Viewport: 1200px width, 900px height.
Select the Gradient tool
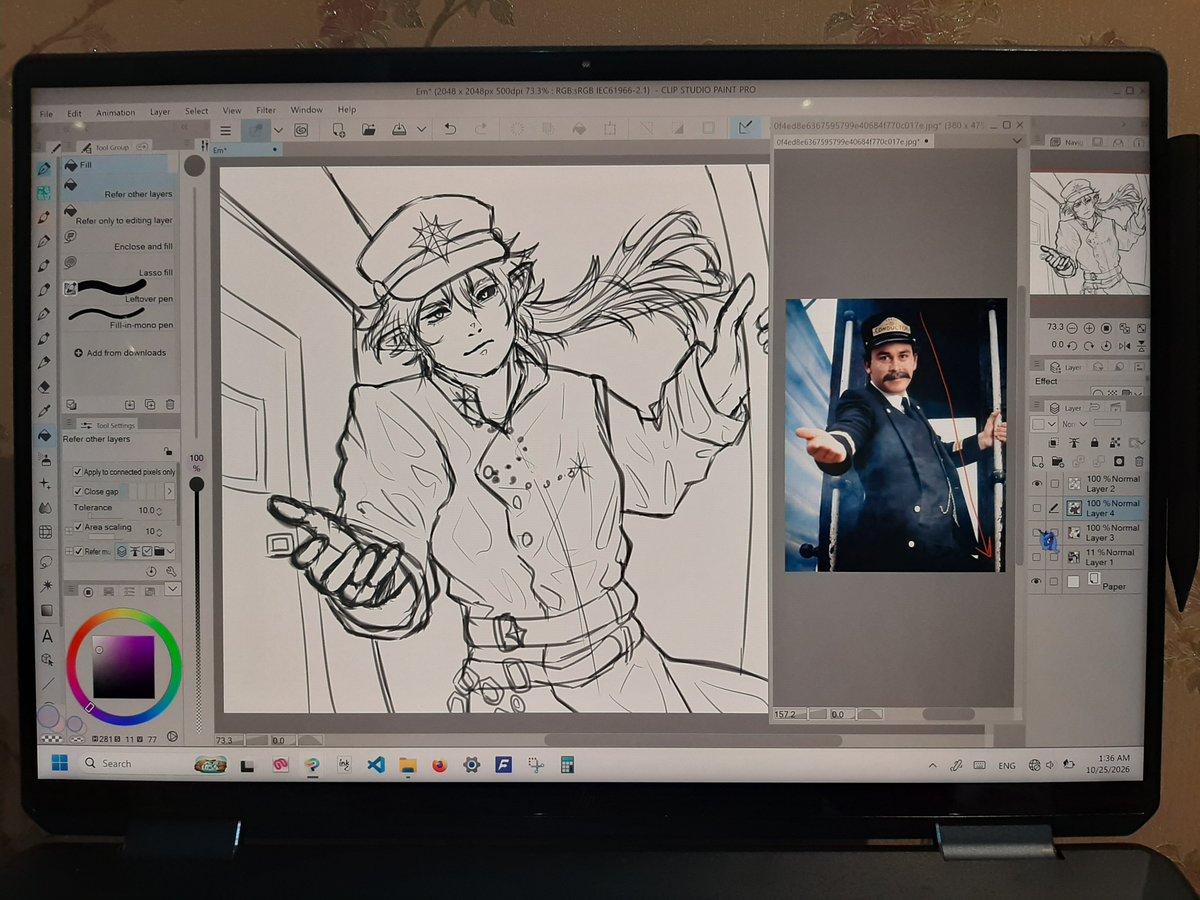(46, 610)
